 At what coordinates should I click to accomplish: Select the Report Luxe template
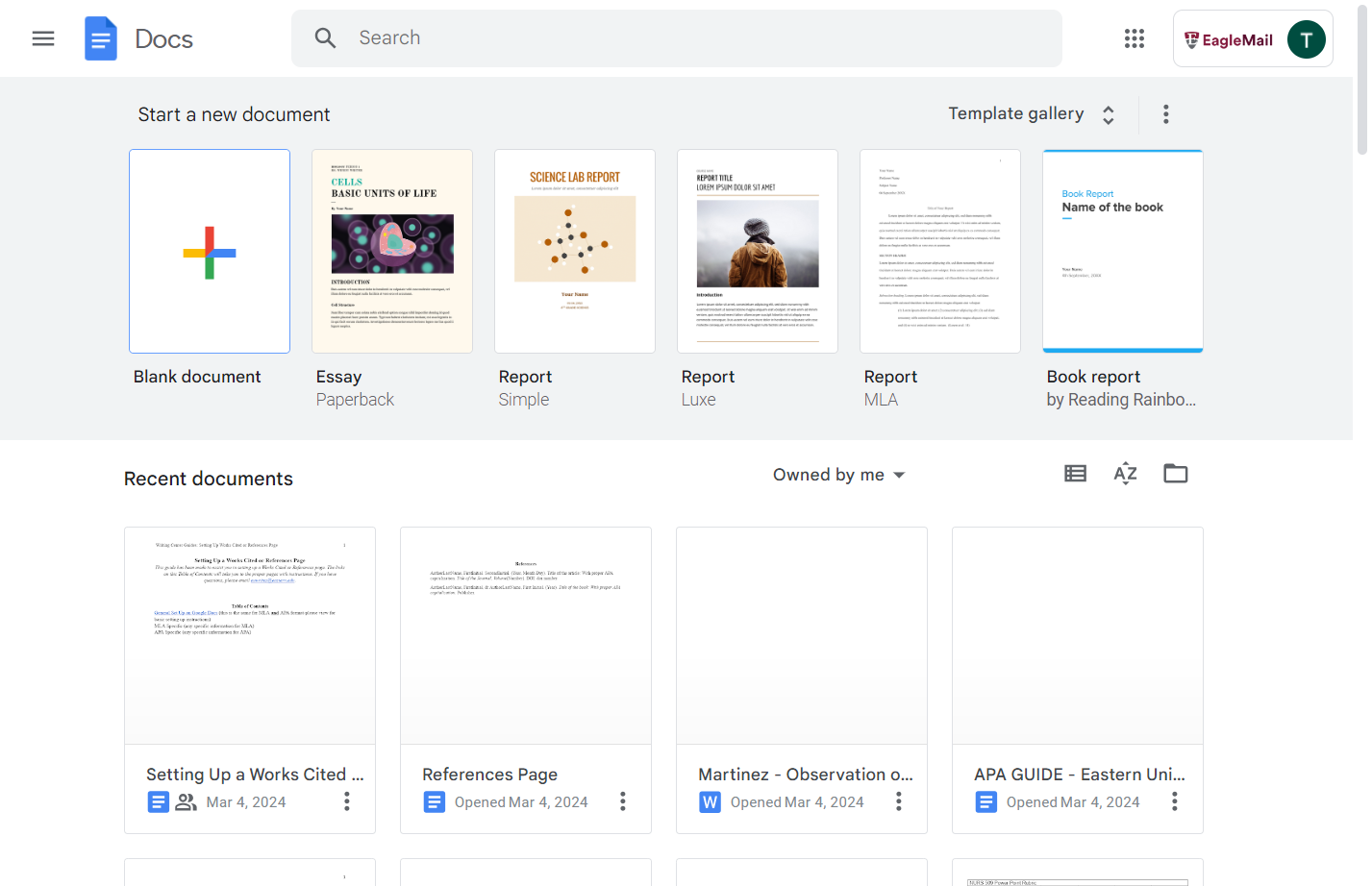[758, 252]
